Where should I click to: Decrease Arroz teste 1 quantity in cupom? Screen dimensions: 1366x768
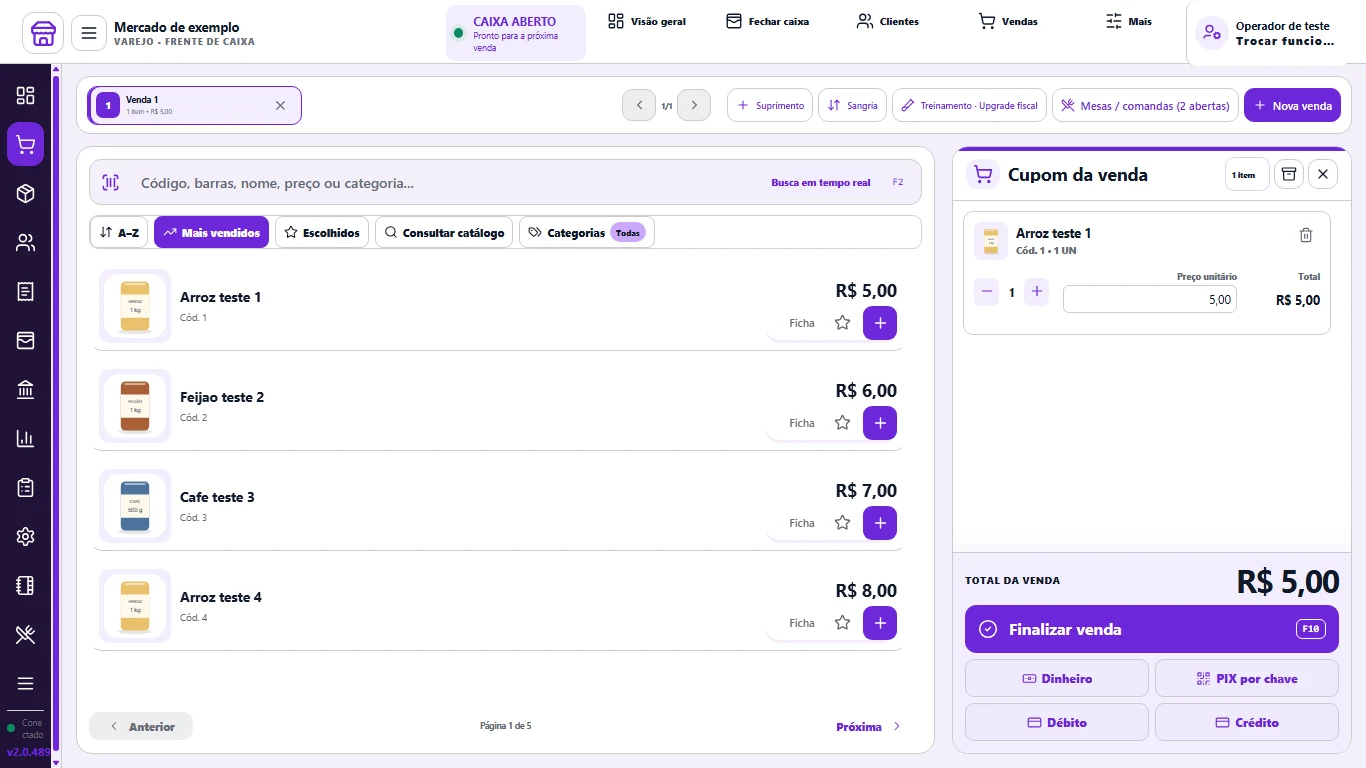click(x=987, y=292)
